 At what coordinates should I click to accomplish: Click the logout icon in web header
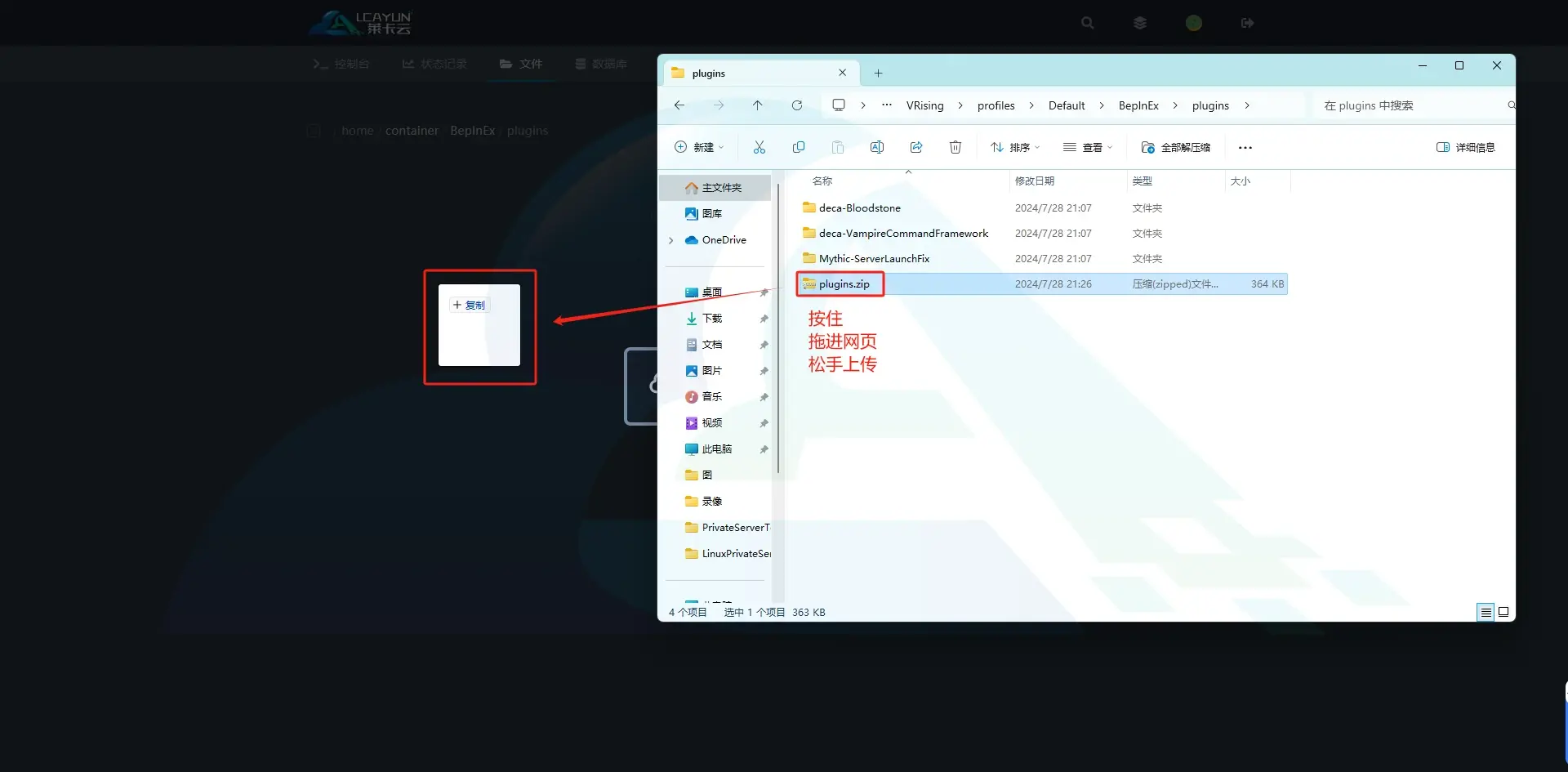[1247, 23]
